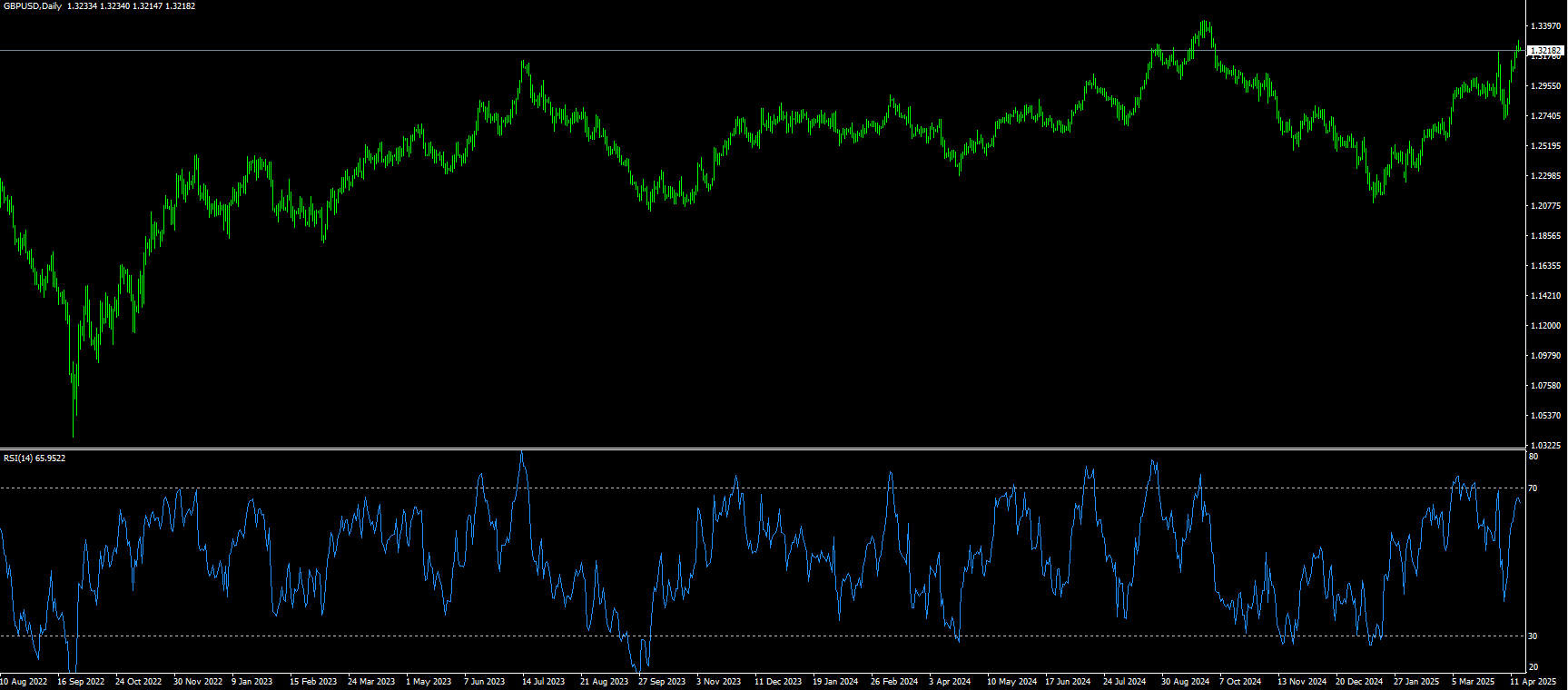Viewport: 1568px width, 690px height.
Task: Click the 1.33970 price axis label
Action: 1544,26
